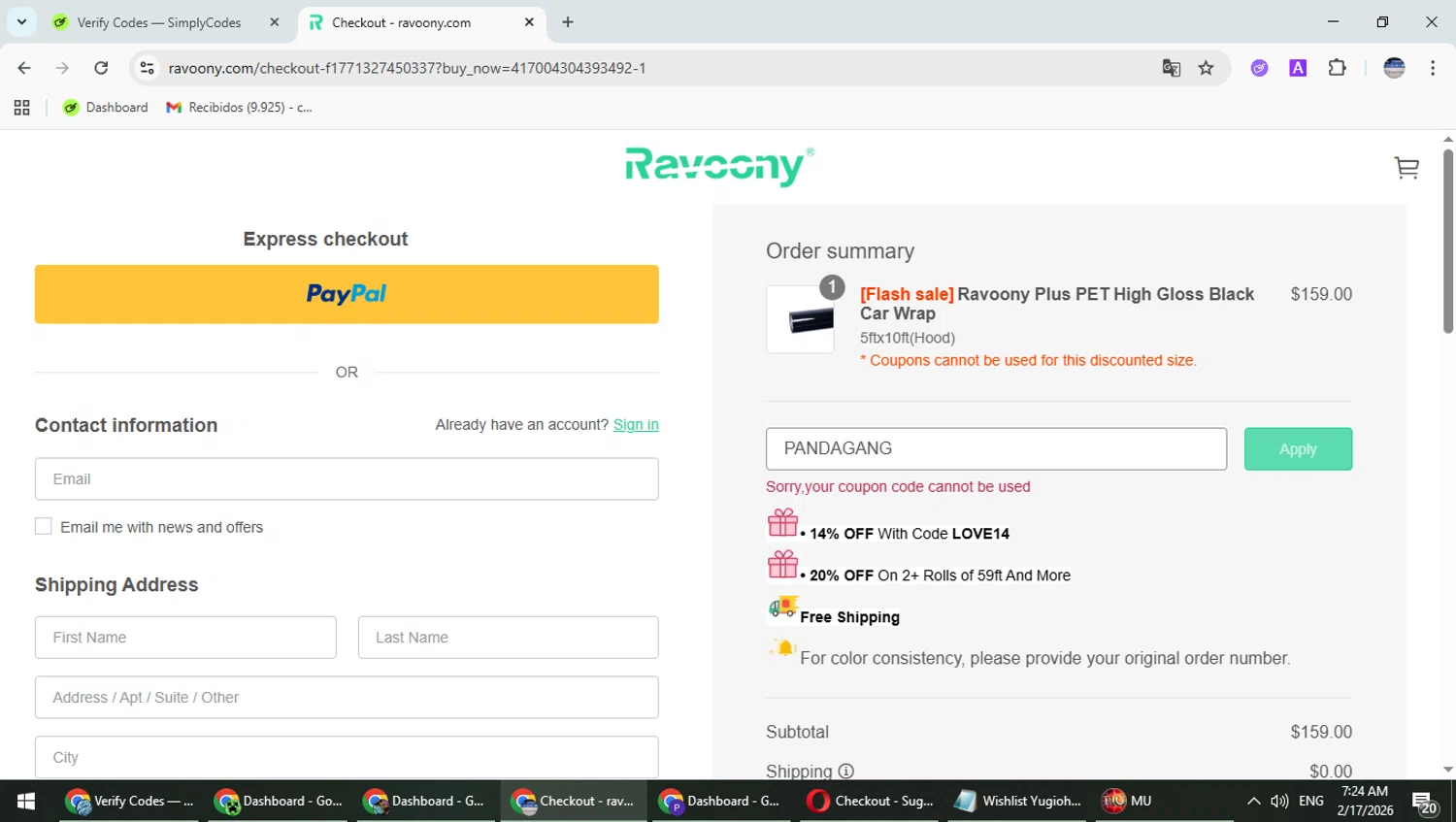Click the product title Ravoony Plus PET

(x=1057, y=304)
